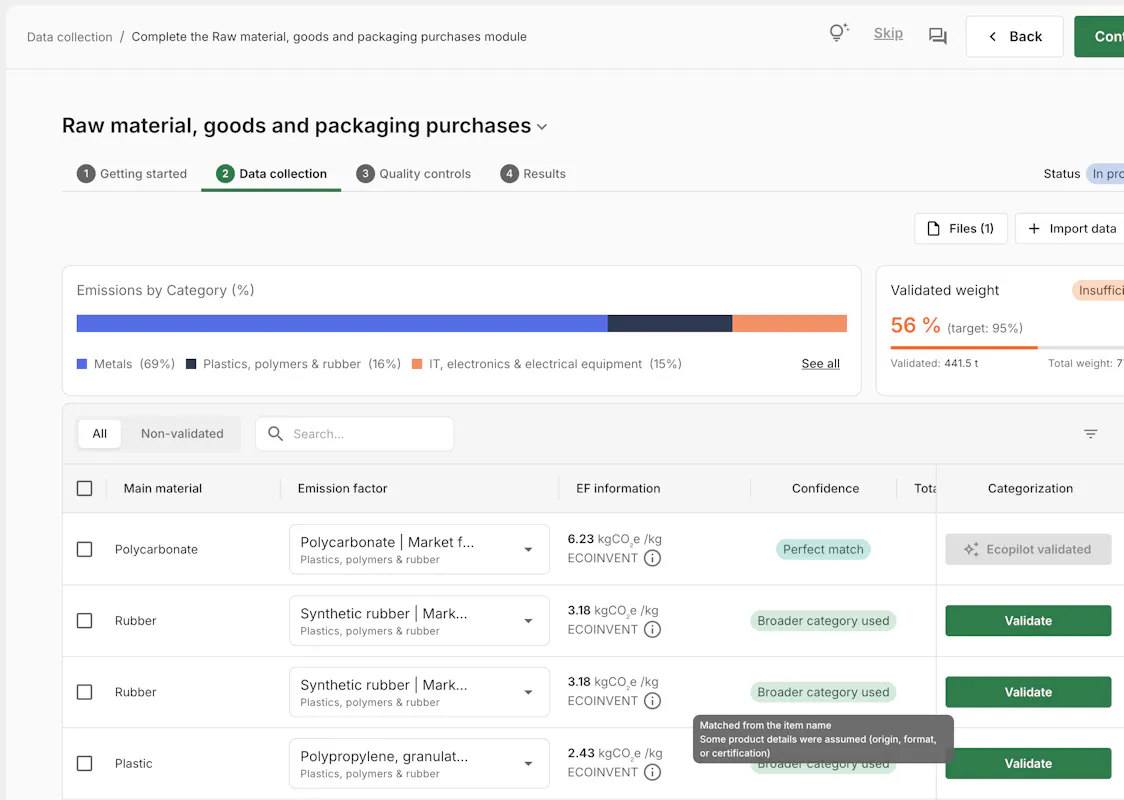This screenshot has height=800, width=1124.
Task: Open the comments chat icon
Action: (938, 36)
